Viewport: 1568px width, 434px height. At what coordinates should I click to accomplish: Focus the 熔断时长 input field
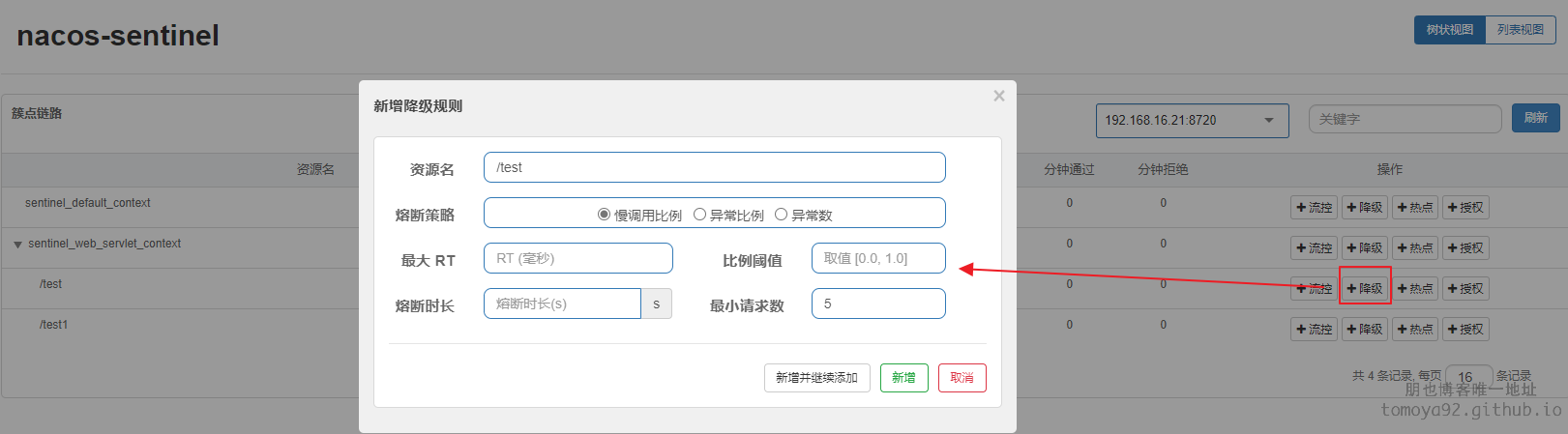click(562, 304)
